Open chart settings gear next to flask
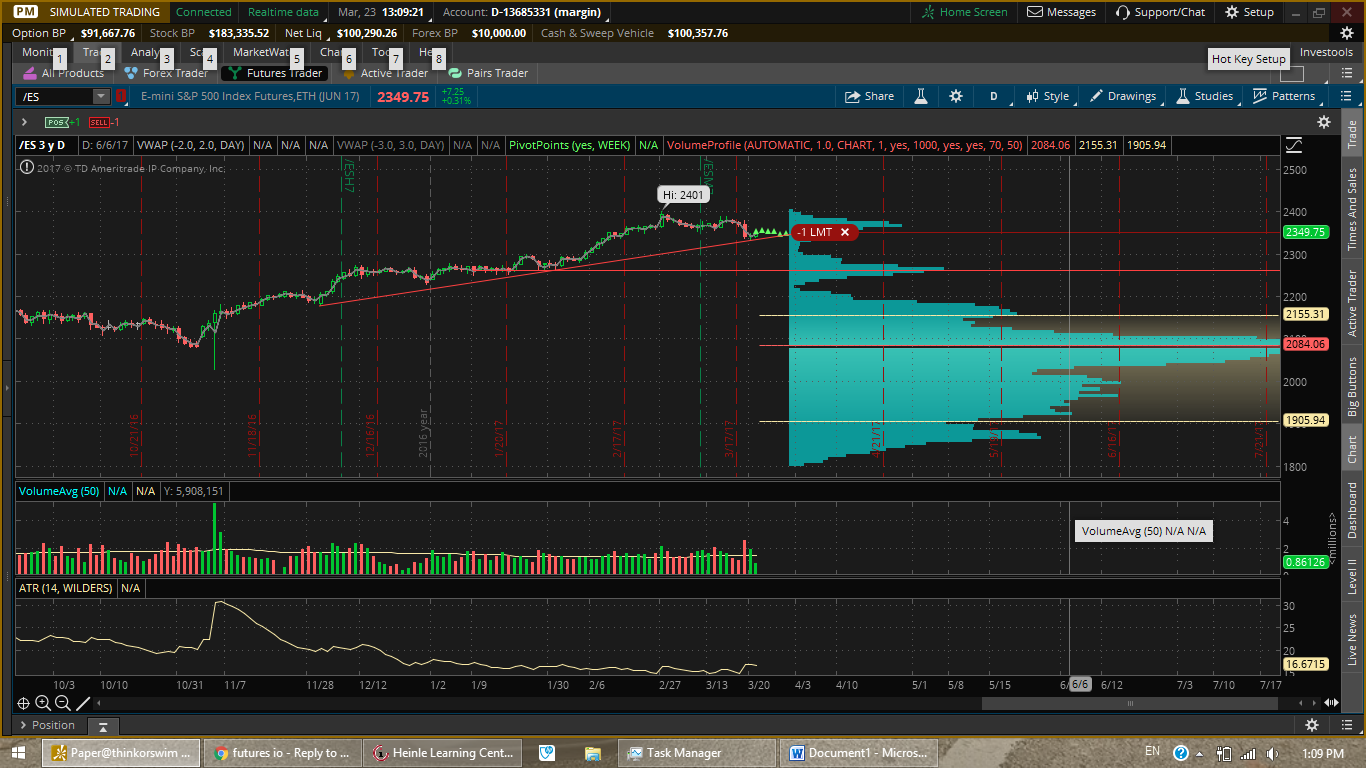The height and width of the screenshot is (768, 1366). click(x=956, y=96)
